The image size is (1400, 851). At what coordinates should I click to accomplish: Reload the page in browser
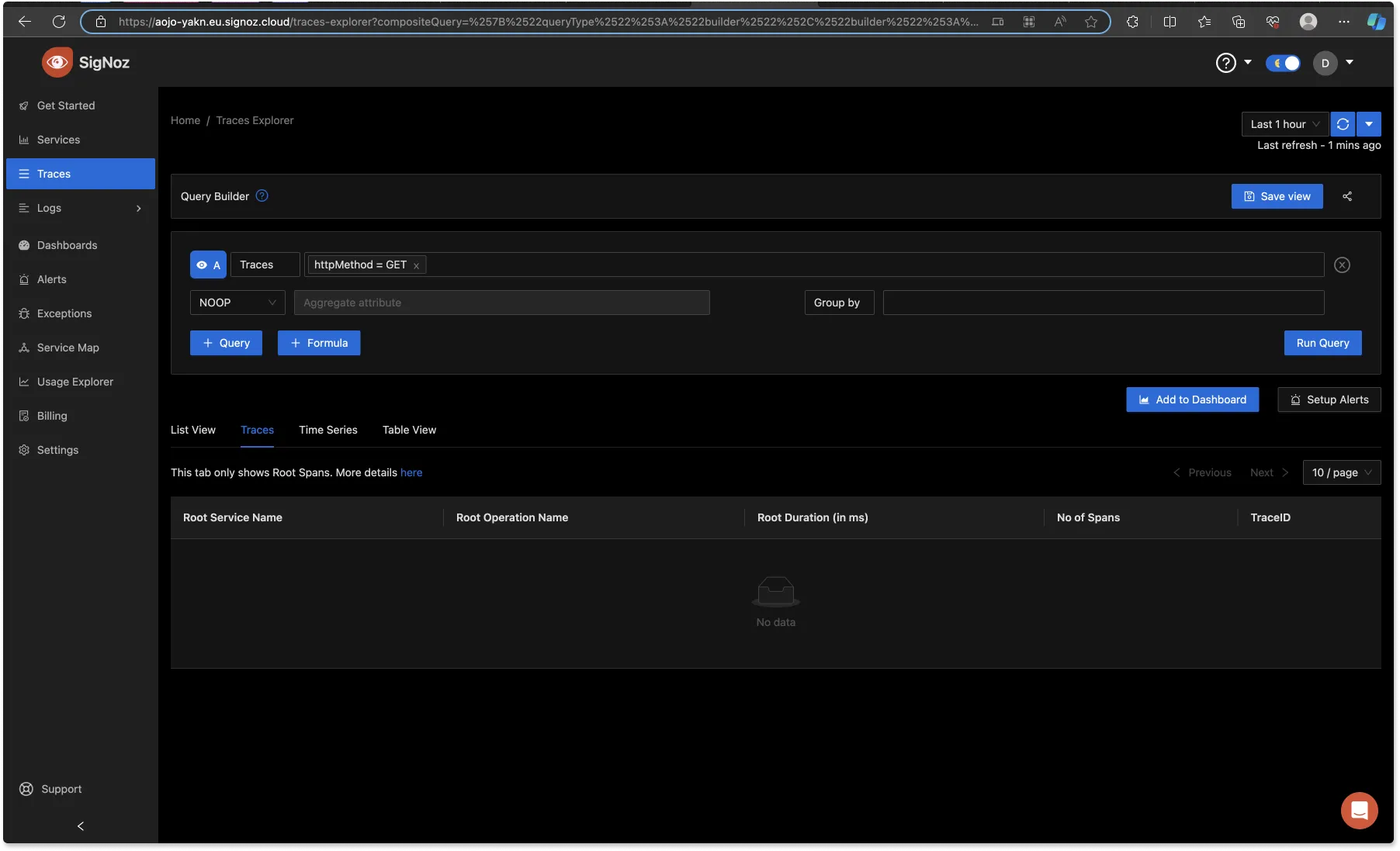[59, 22]
